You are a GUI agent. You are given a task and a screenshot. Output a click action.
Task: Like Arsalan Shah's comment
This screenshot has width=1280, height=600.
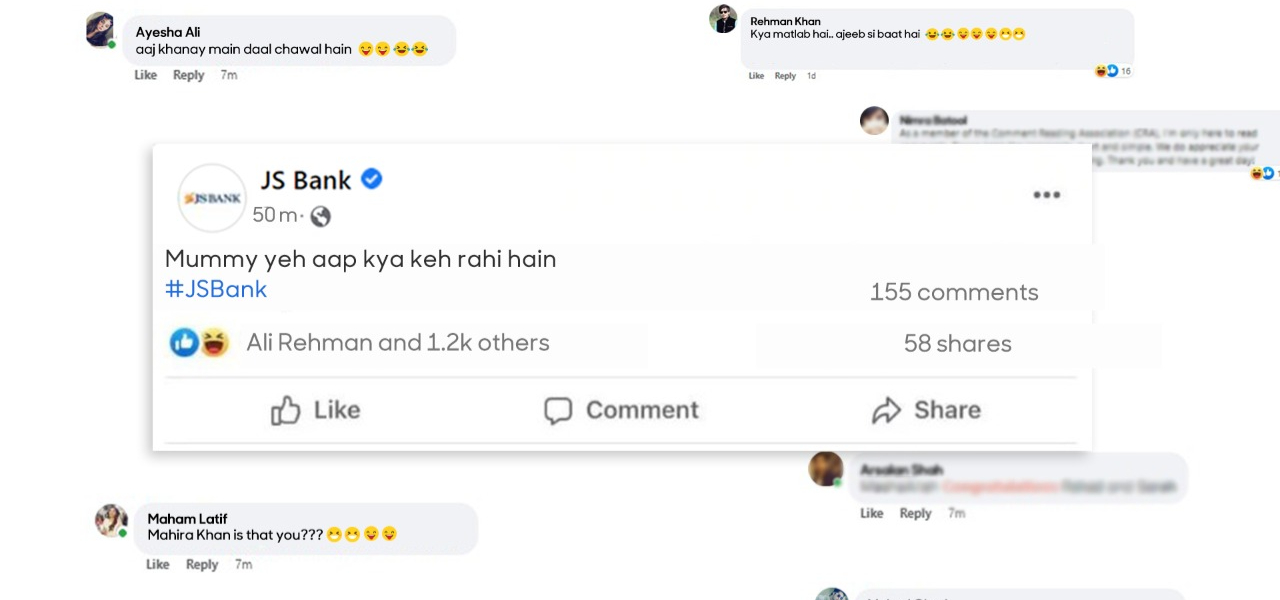(x=871, y=512)
